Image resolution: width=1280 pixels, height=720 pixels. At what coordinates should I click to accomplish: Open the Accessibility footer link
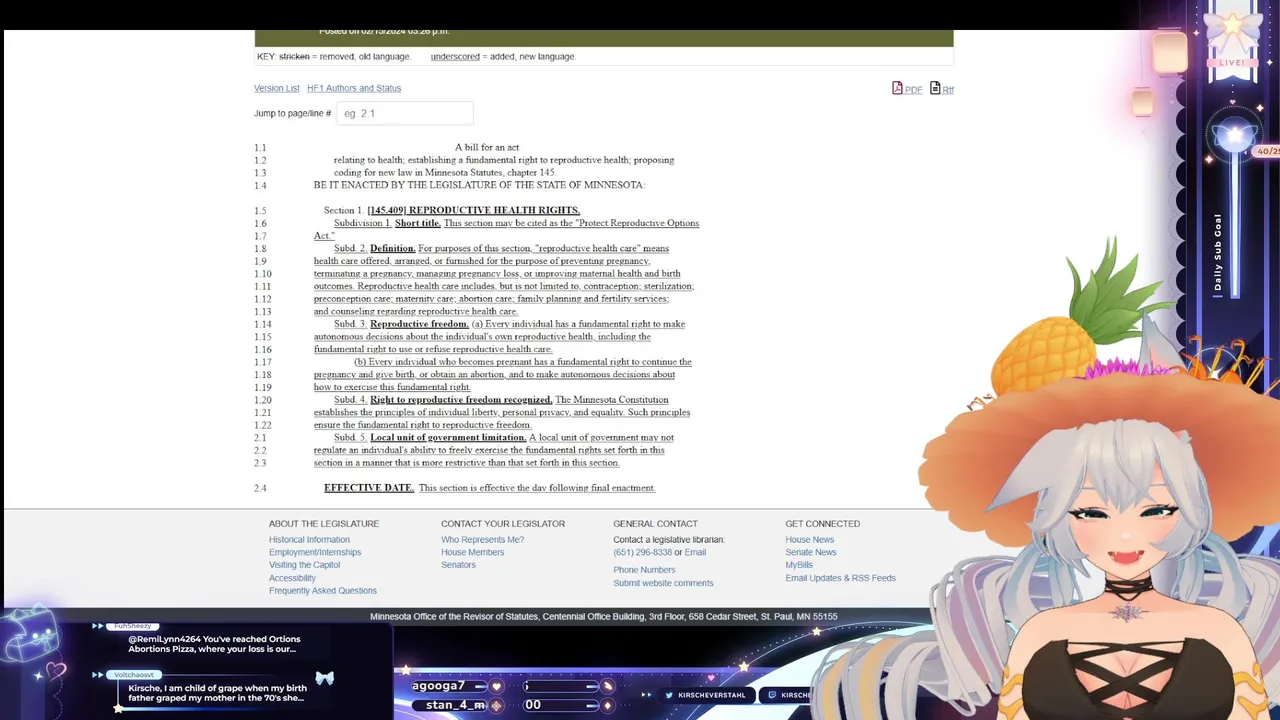click(292, 578)
